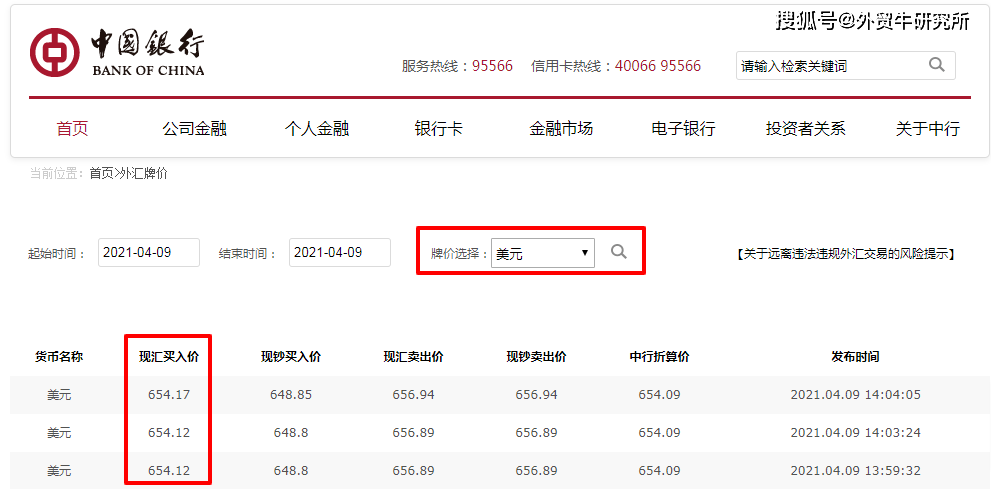Viewport: 991px width, 489px height.
Task: Select 个人金融 in navigation bar
Action: pos(317,128)
